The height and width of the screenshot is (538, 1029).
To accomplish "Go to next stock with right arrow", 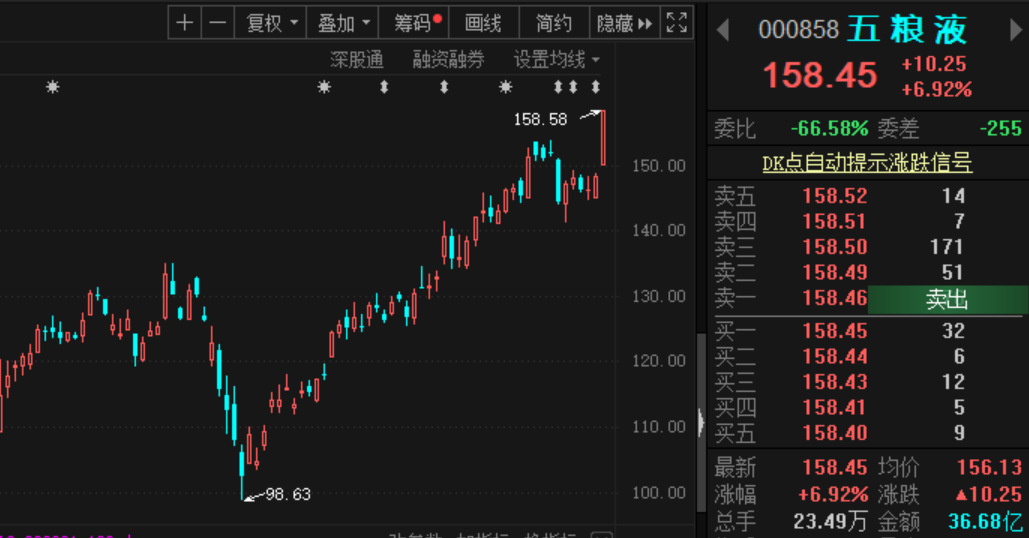I will pos(1015,30).
